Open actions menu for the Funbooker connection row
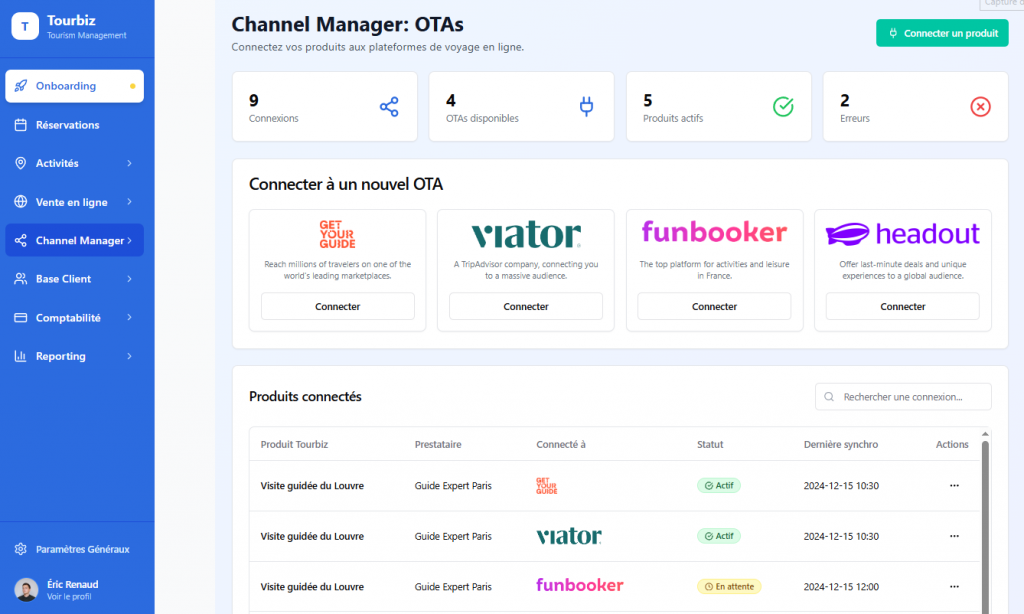Screen dimensions: 1024x614 point(953,587)
